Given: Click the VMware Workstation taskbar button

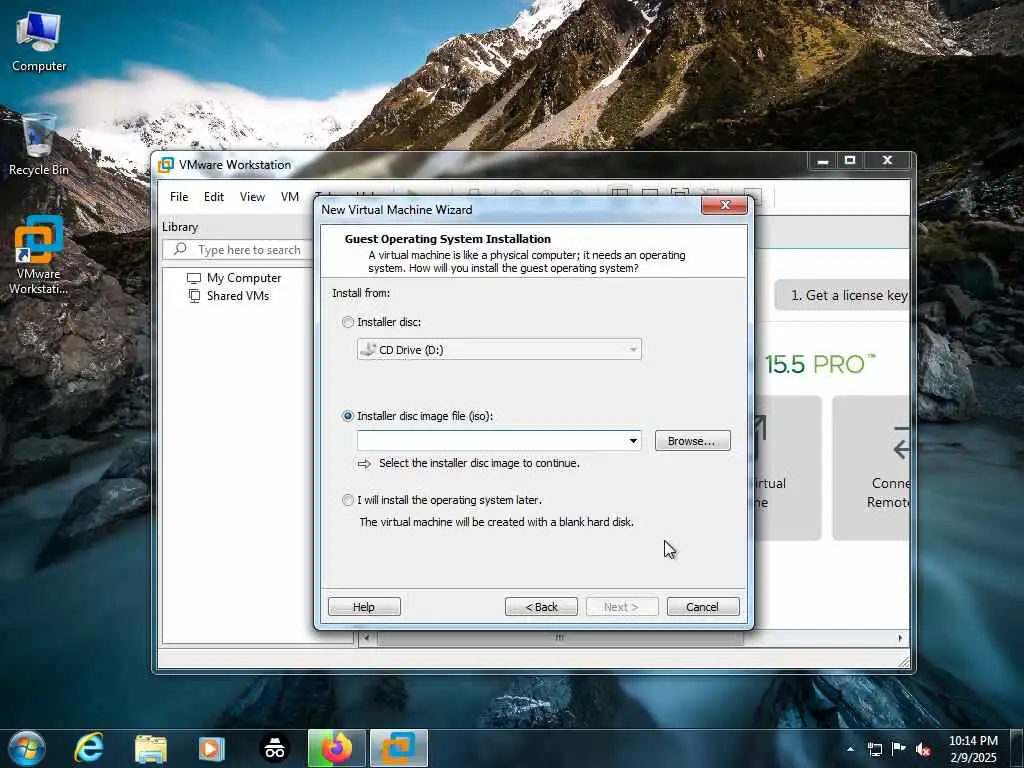Looking at the screenshot, I should tap(399, 748).
